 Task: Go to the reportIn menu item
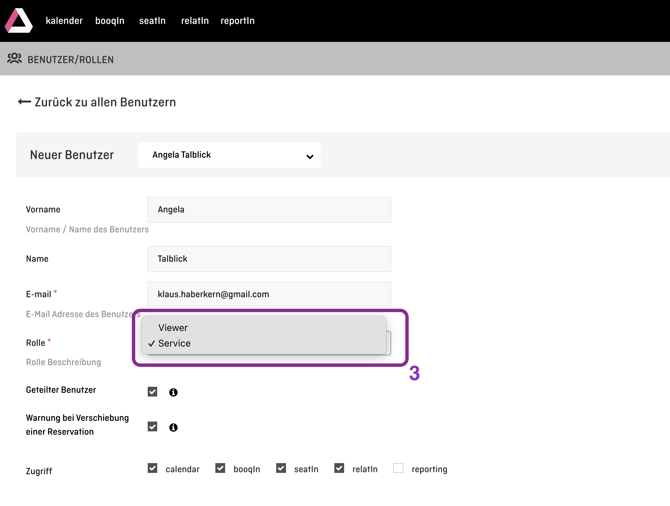coord(237,21)
